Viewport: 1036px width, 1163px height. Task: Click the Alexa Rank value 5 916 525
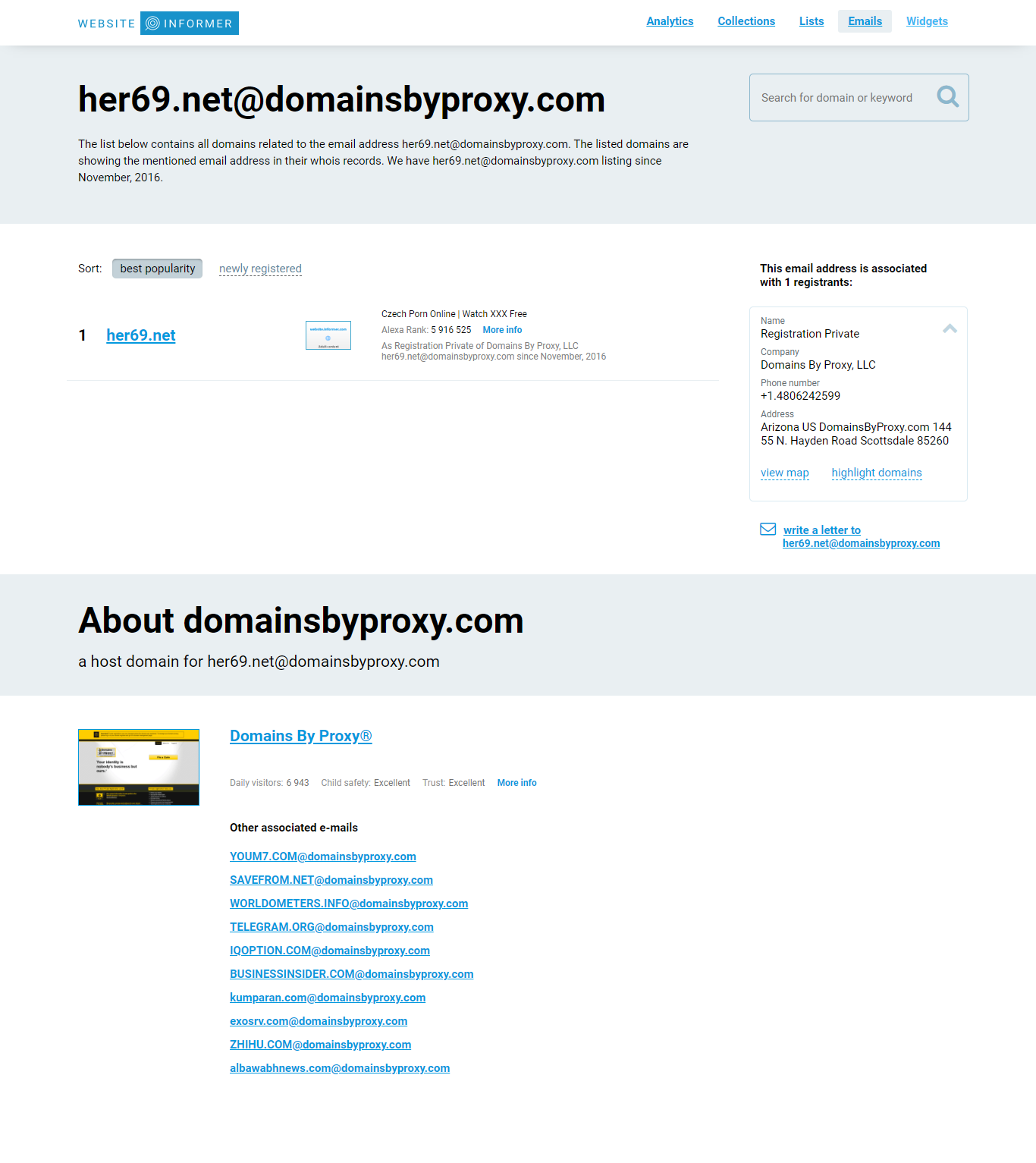click(451, 330)
